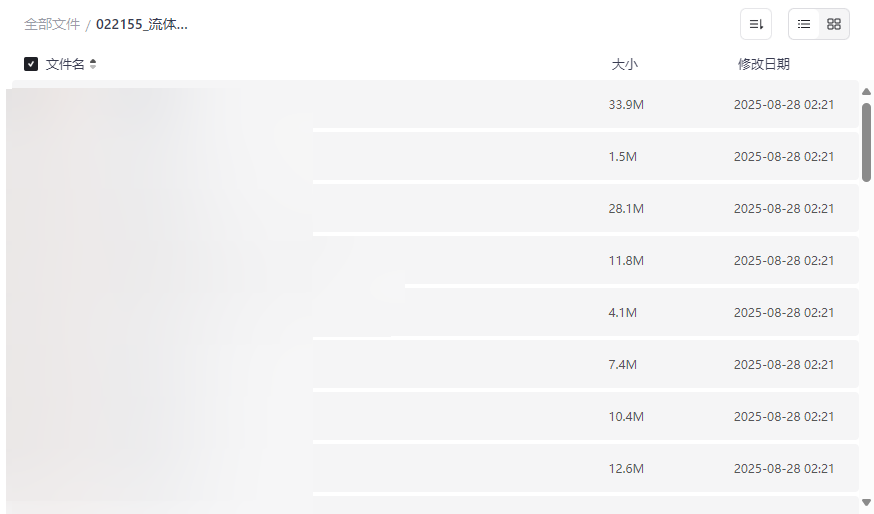
Task: Uncheck the select-all files checkbox
Action: click(x=31, y=64)
